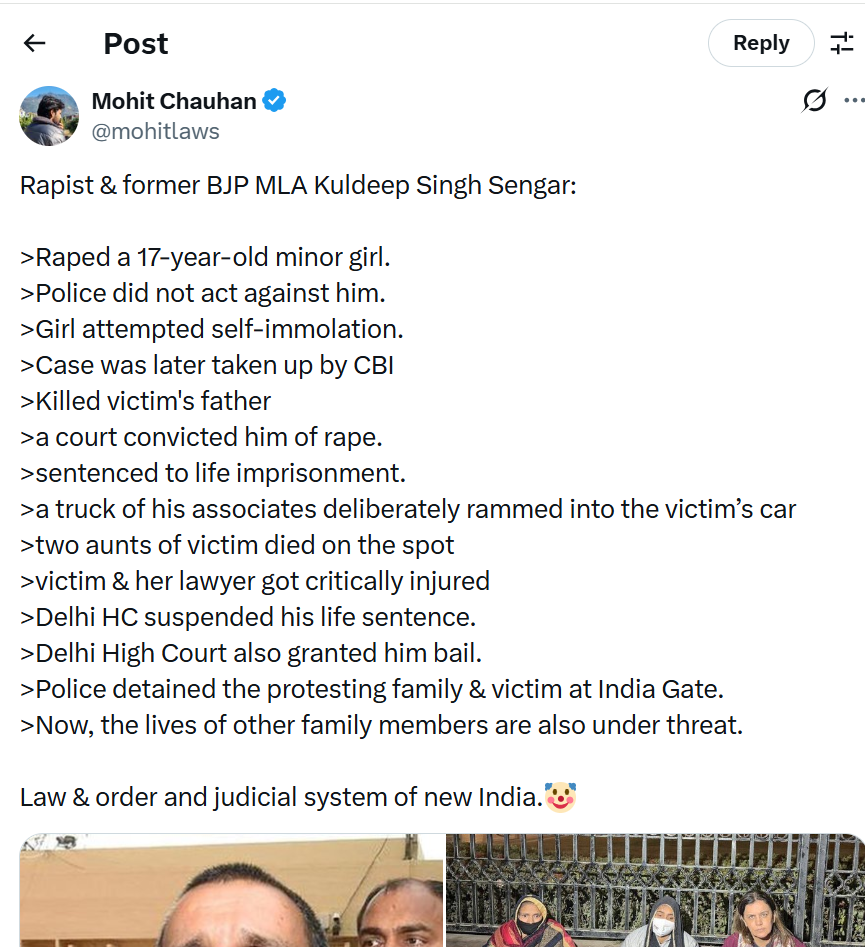
Task: Click the line about the truck ramming
Action: point(408,509)
